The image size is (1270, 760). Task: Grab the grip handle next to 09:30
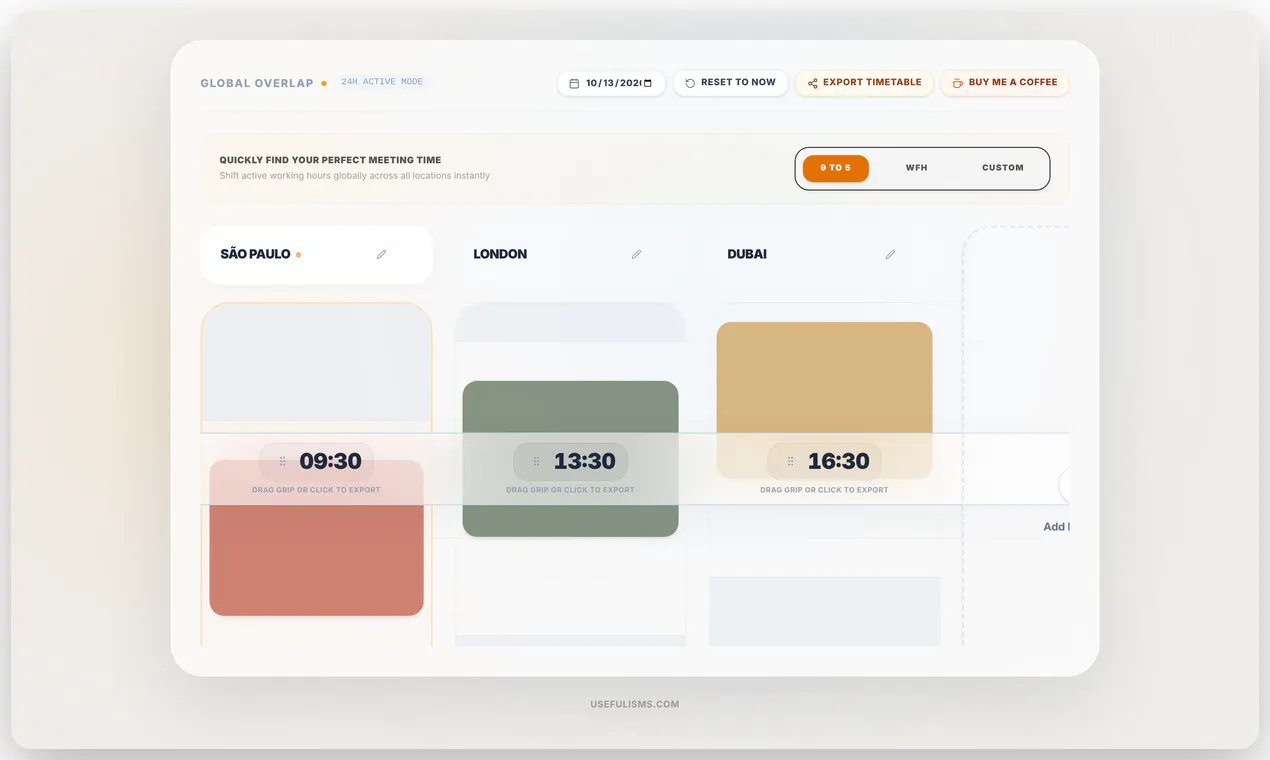click(x=283, y=461)
